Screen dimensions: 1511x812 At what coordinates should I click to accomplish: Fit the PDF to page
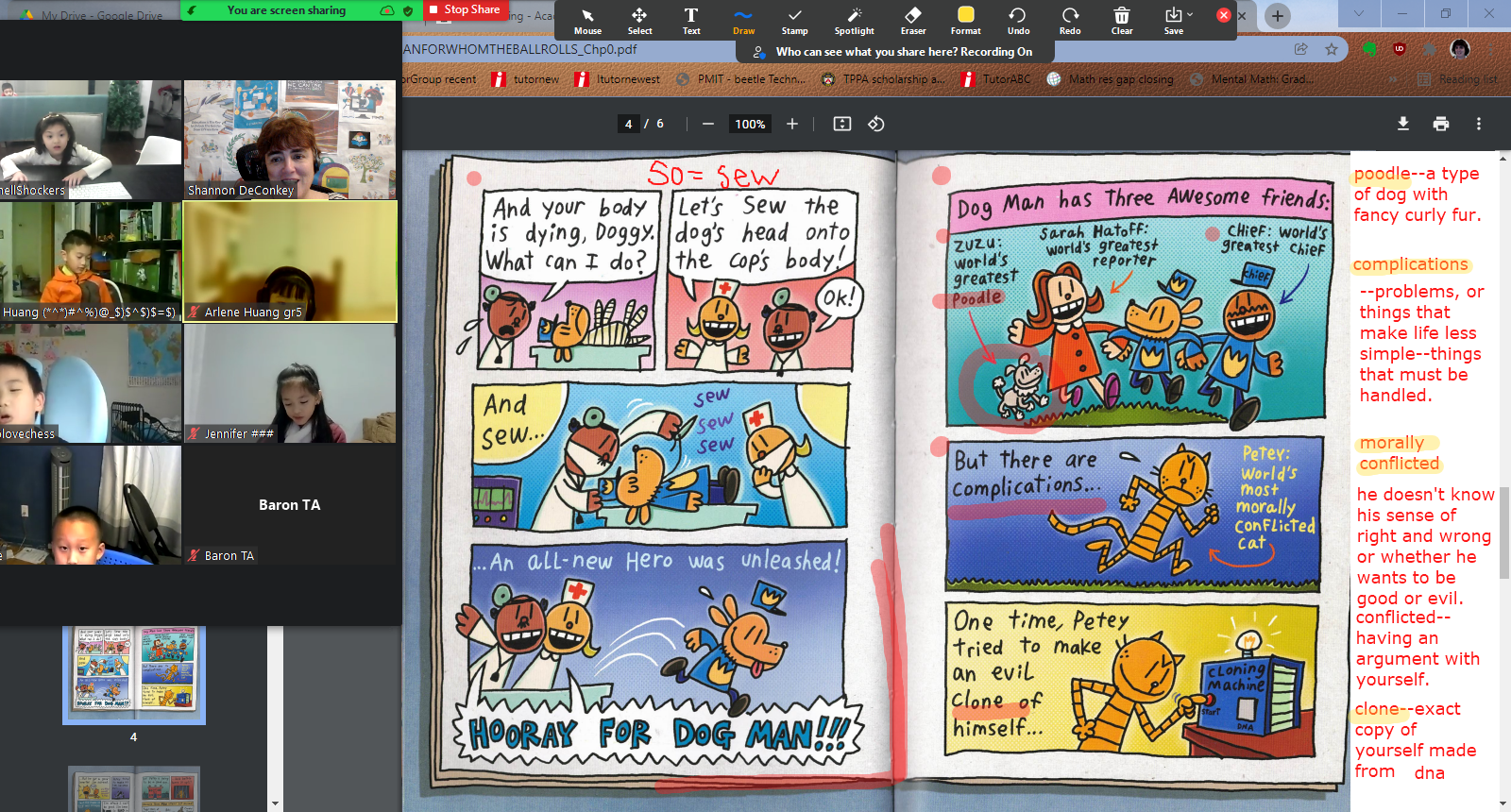tap(842, 124)
